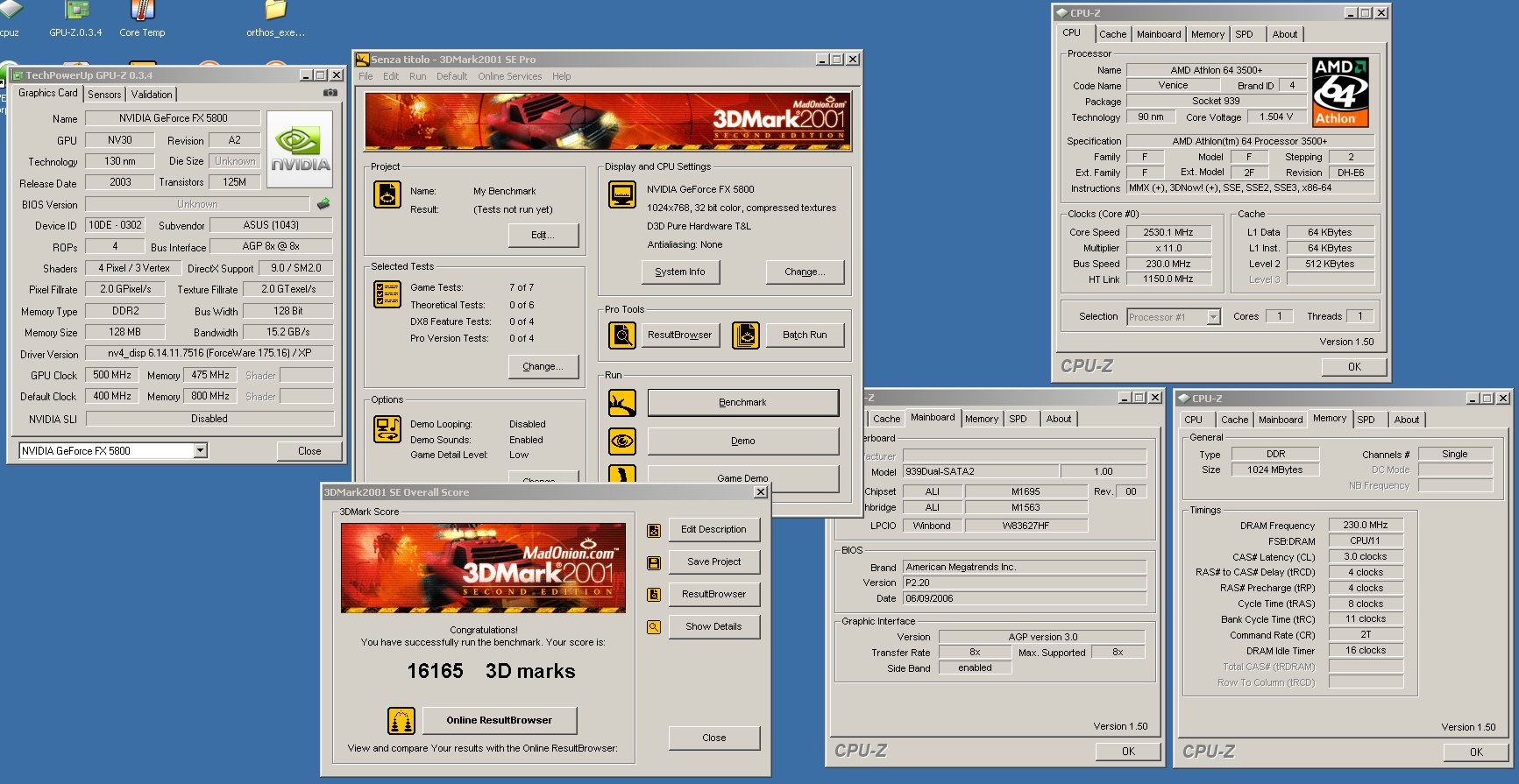The image size is (1519, 784).
Task: Click Change... button in Display and CPU Settings
Action: click(x=805, y=272)
